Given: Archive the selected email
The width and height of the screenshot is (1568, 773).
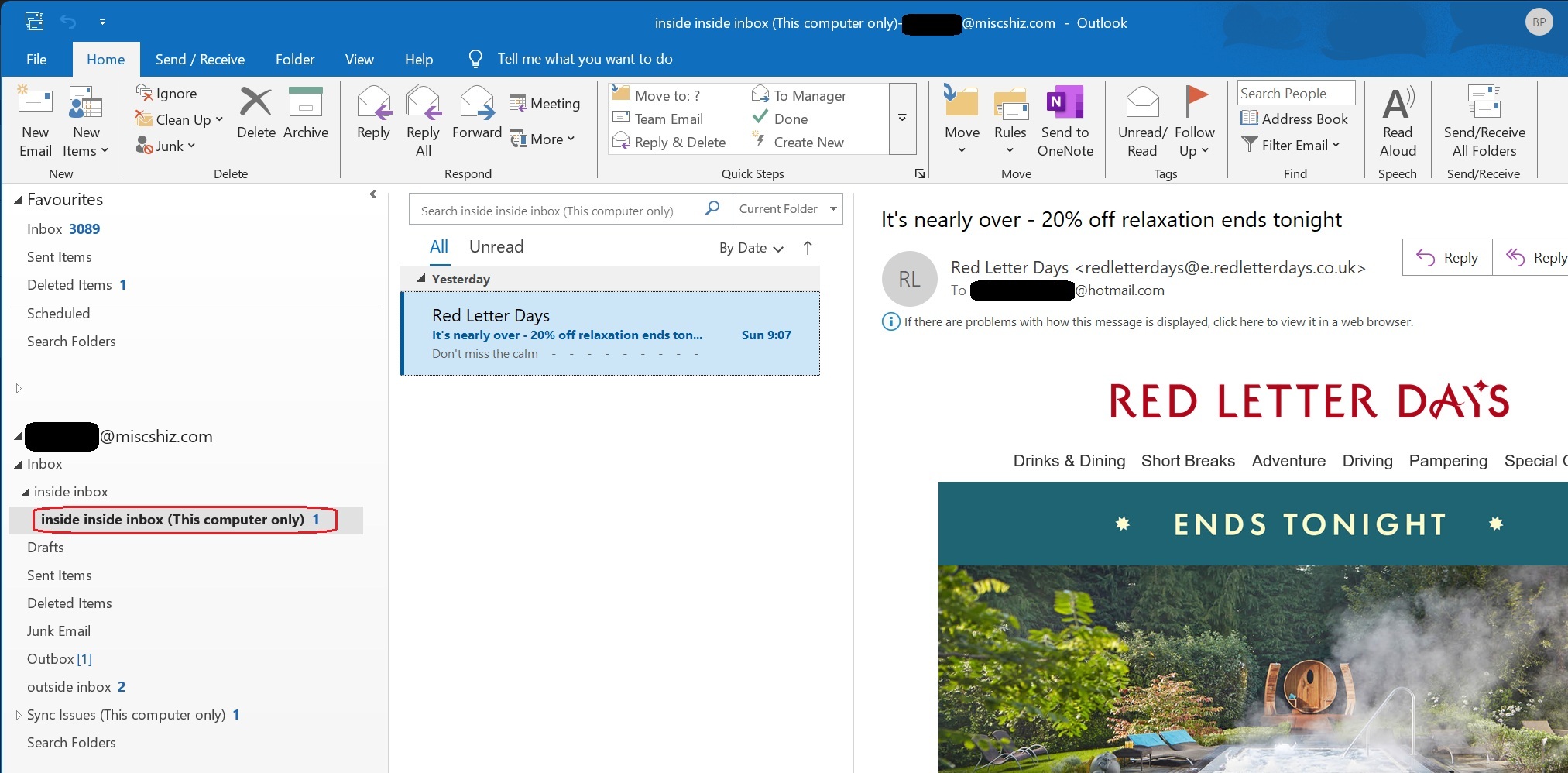Looking at the screenshot, I should tap(305, 113).
